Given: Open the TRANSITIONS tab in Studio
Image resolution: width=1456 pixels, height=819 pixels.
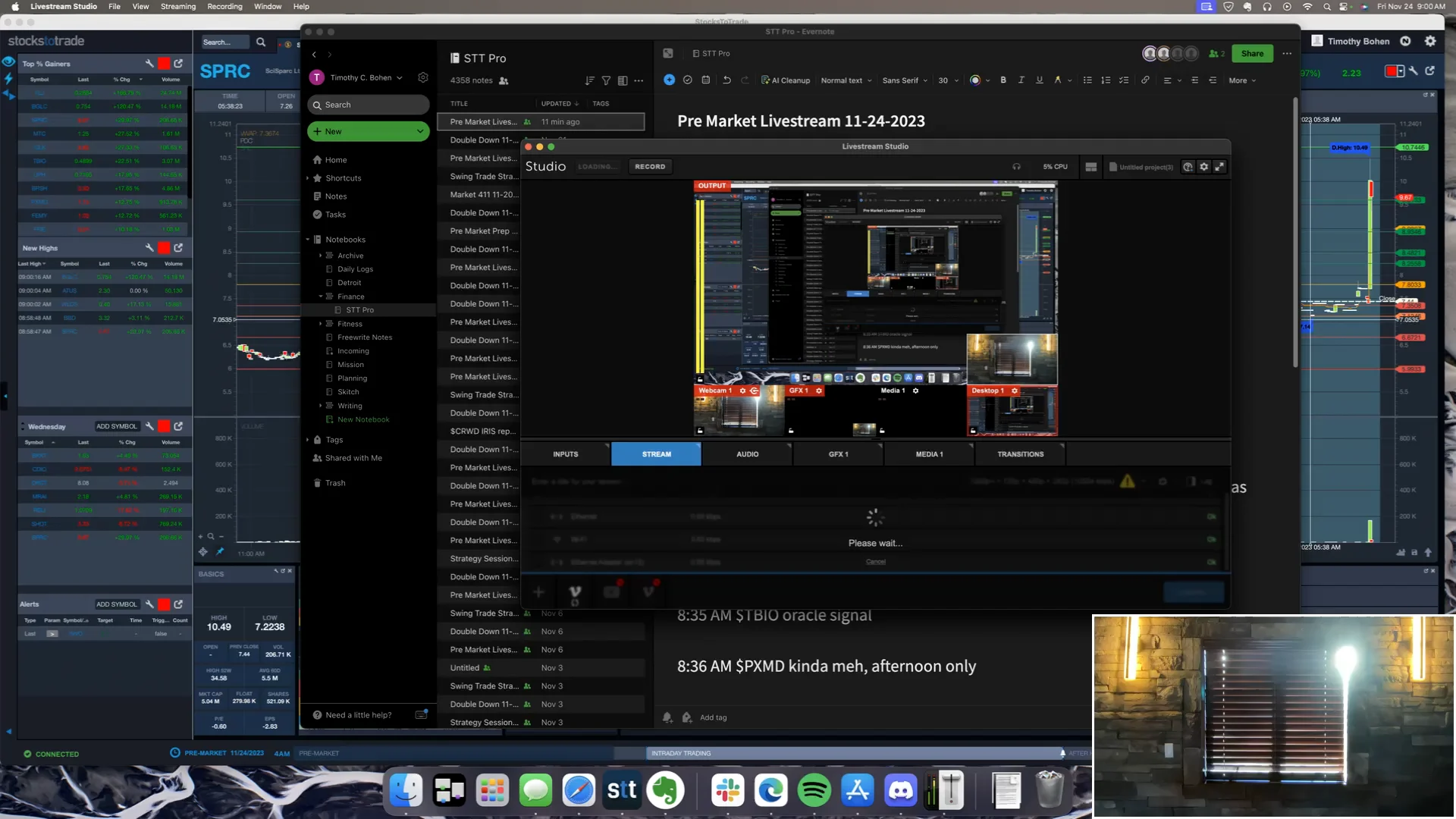Looking at the screenshot, I should [x=1020, y=454].
